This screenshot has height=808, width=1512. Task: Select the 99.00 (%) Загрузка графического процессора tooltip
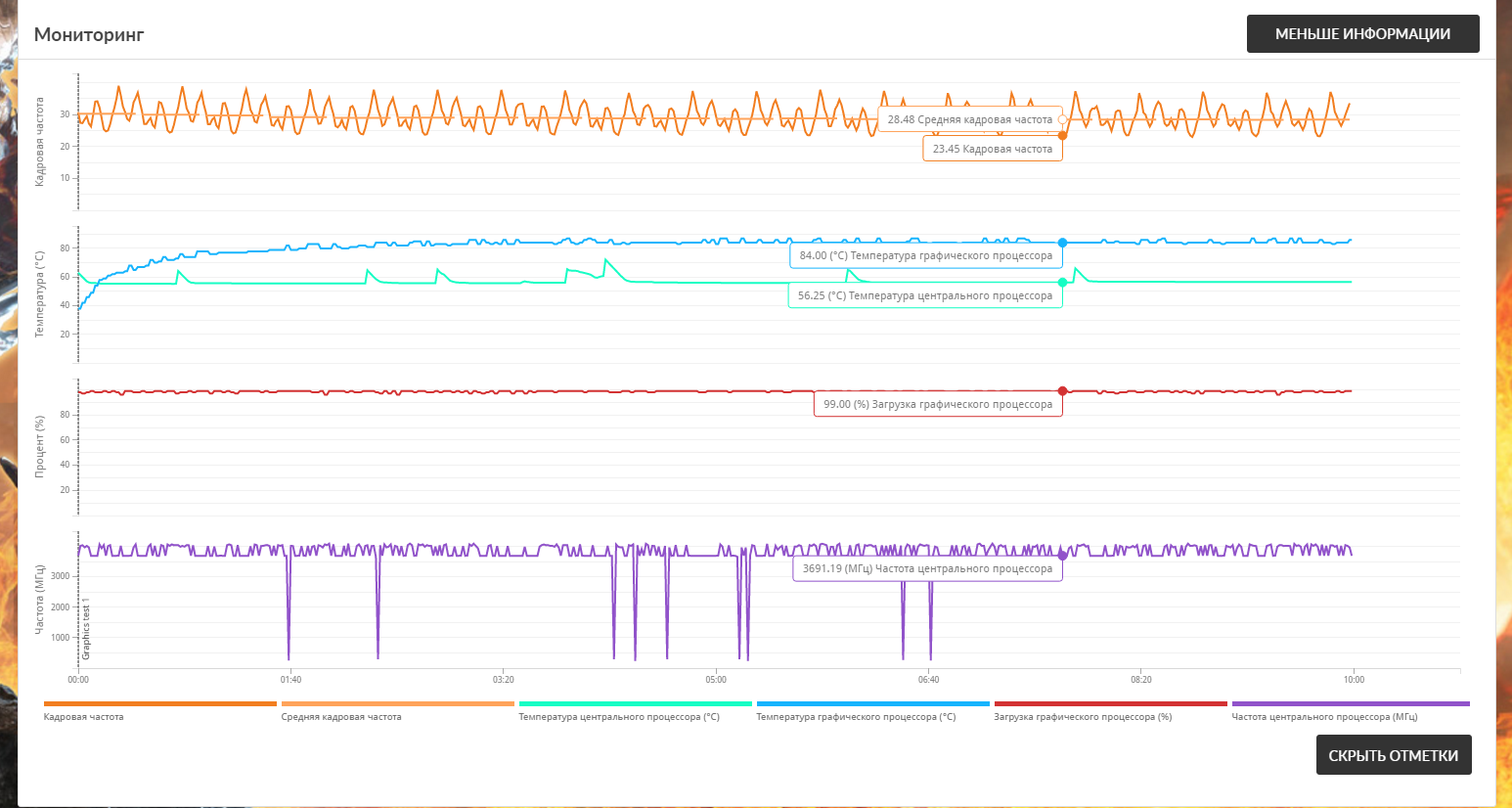click(938, 404)
